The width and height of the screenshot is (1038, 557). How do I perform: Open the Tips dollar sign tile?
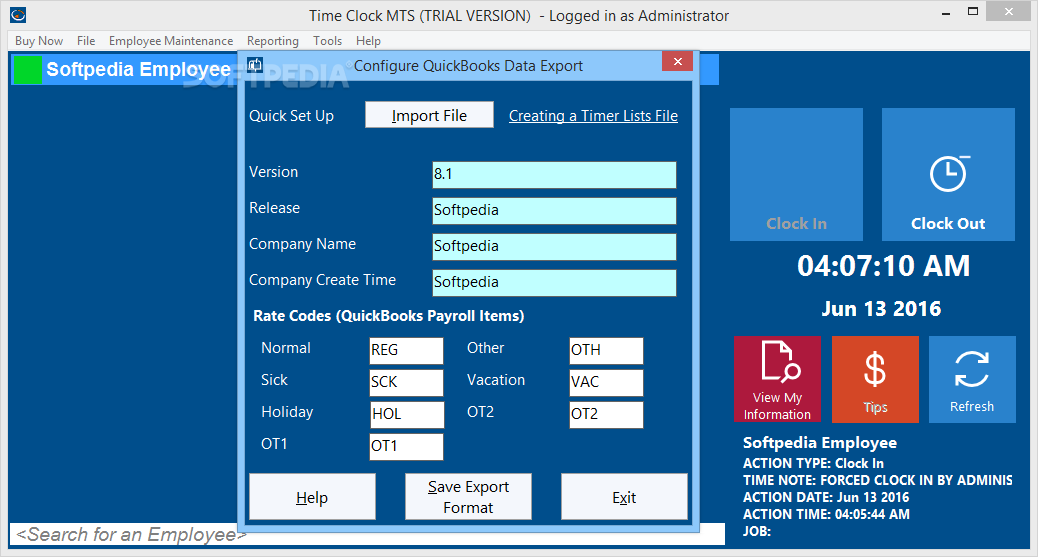[x=875, y=379]
